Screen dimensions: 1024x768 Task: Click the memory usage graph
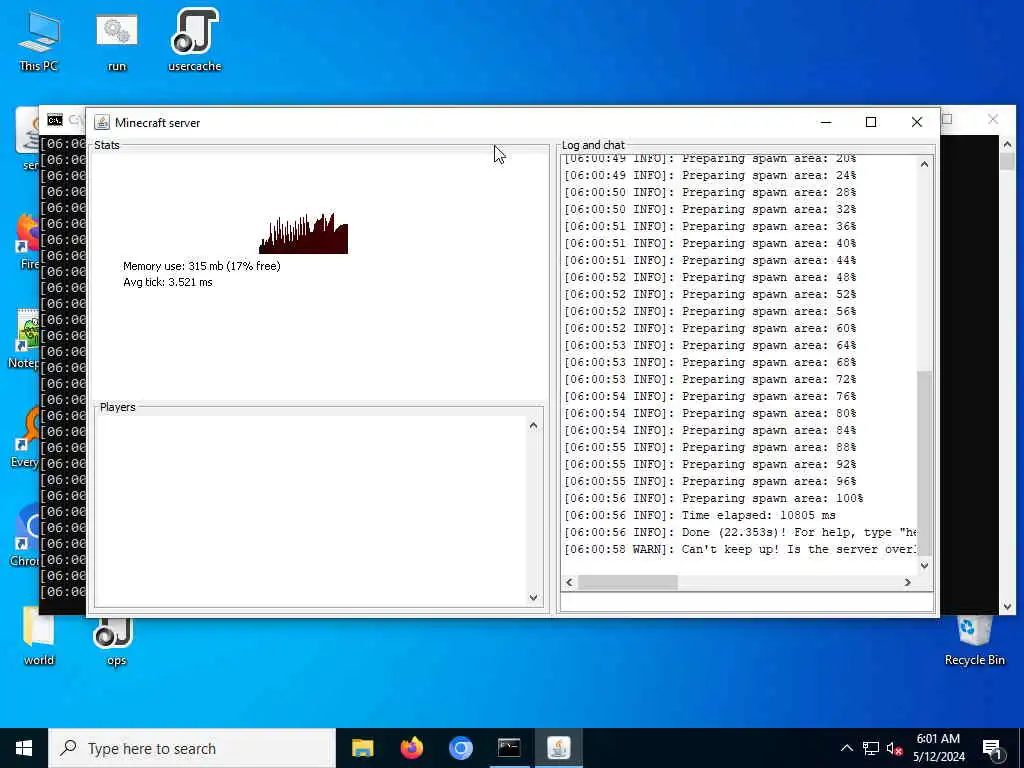click(304, 233)
